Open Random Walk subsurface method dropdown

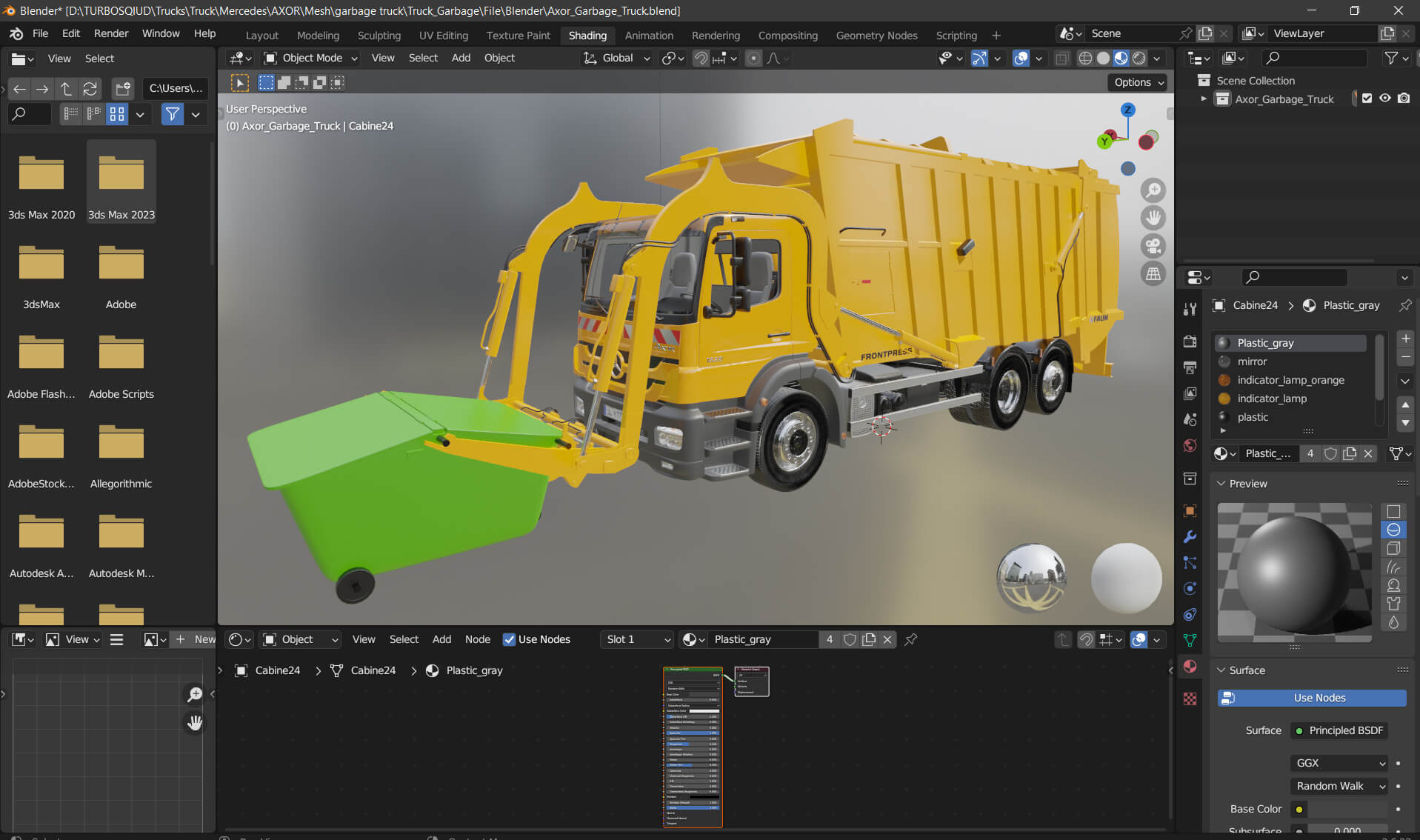pyautogui.click(x=1339, y=786)
